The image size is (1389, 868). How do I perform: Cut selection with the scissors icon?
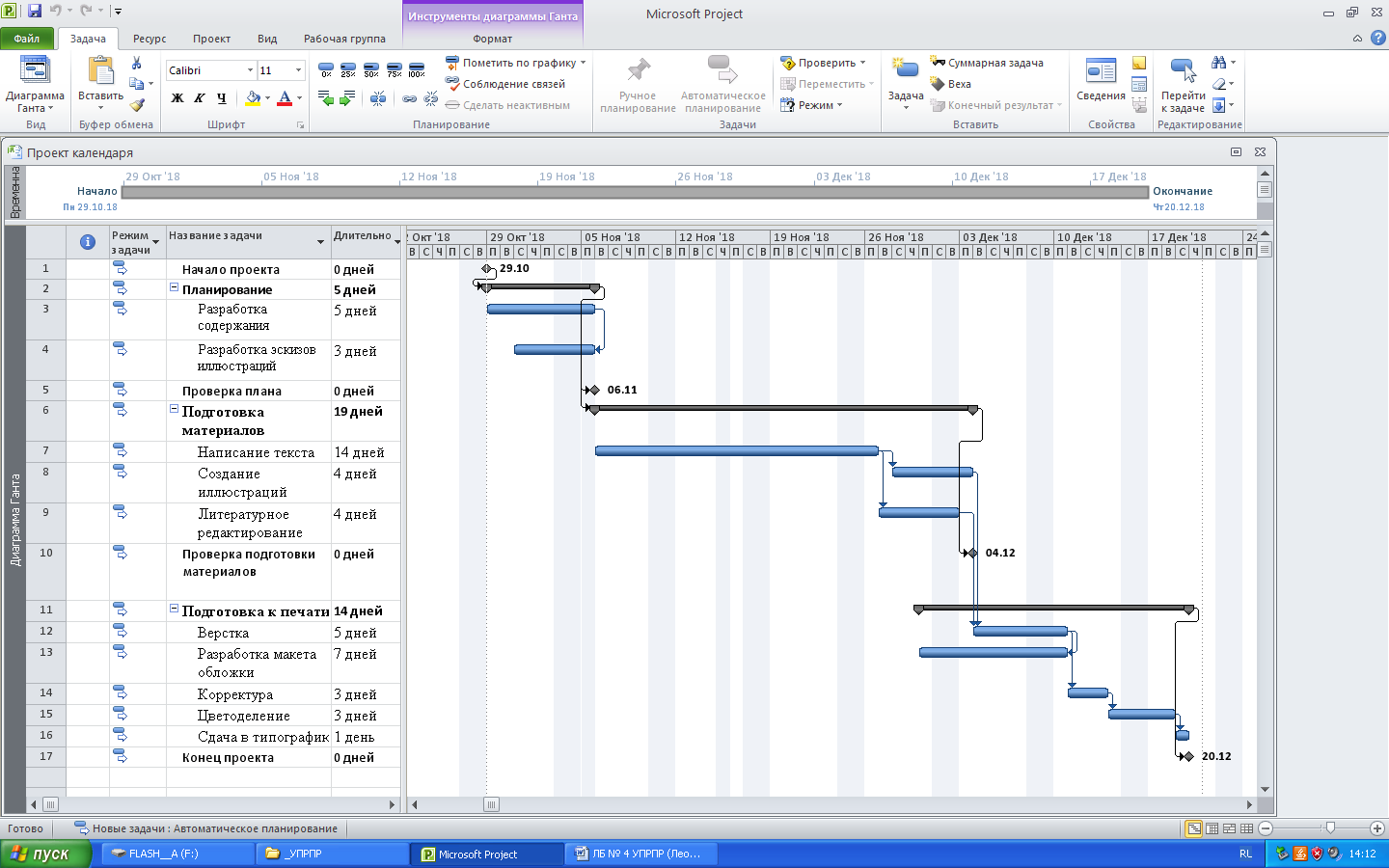click(137, 63)
